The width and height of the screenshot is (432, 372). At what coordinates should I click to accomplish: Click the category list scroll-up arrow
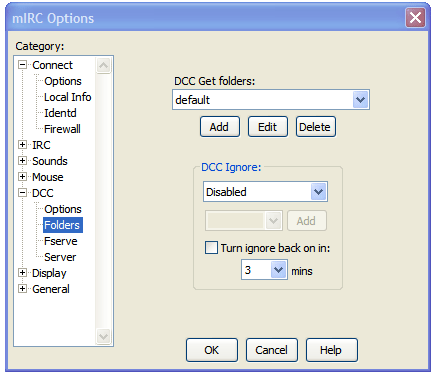(104, 65)
